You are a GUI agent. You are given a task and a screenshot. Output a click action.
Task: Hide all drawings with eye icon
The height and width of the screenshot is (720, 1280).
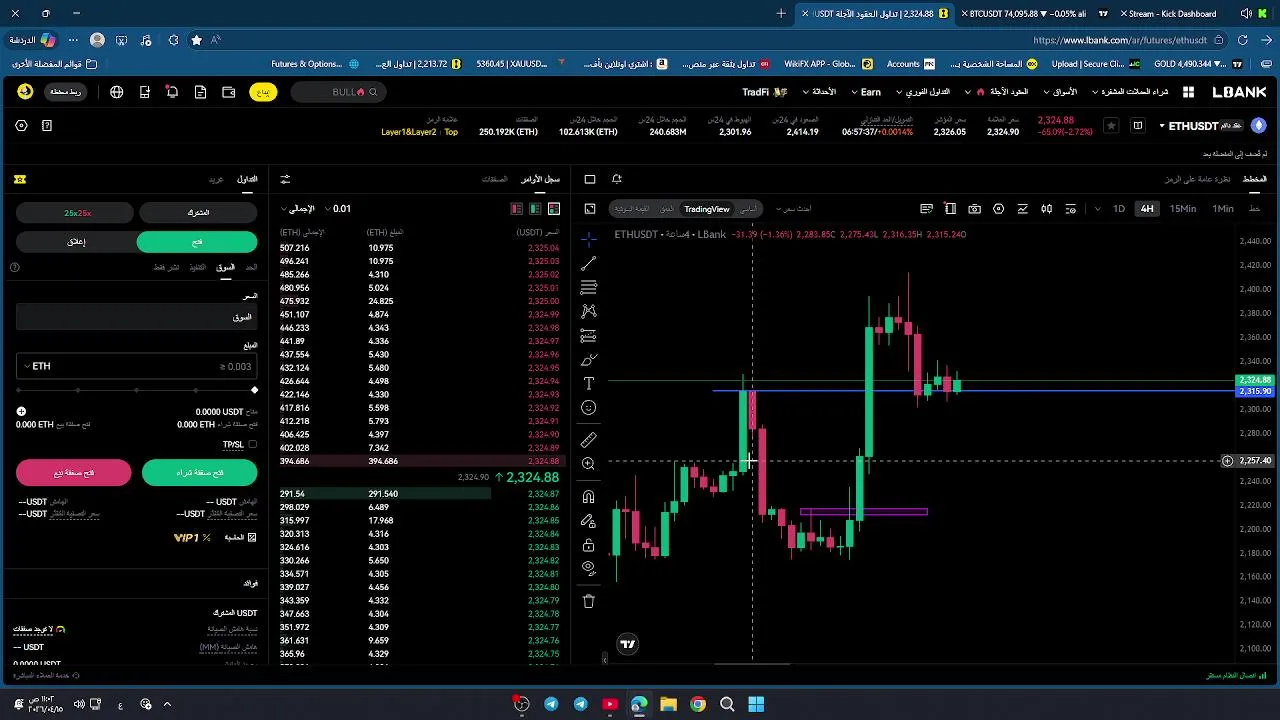click(x=589, y=568)
